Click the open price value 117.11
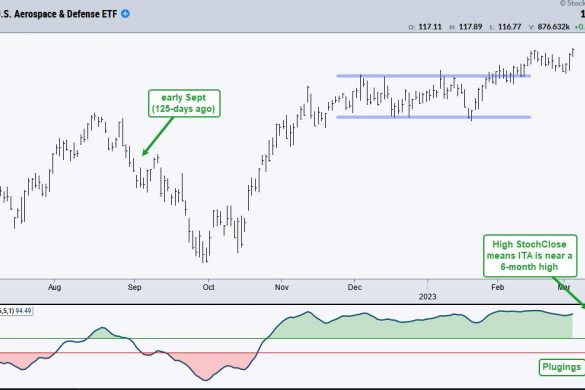This screenshot has height=390, width=585. click(x=430, y=26)
